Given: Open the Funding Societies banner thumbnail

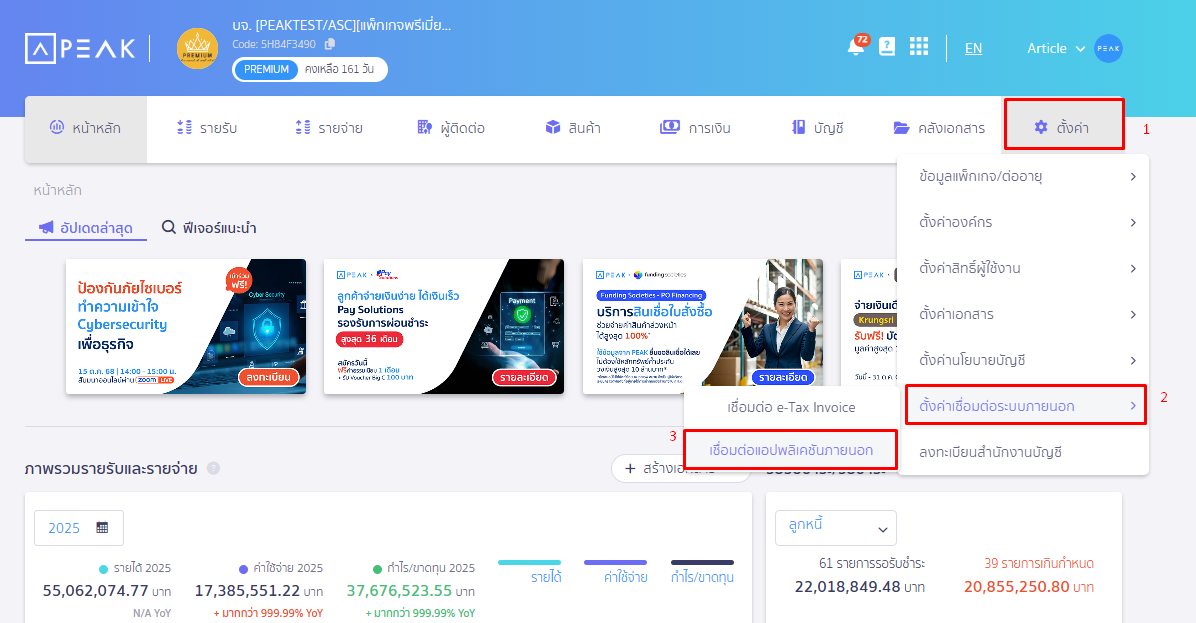Looking at the screenshot, I should pos(702,326).
